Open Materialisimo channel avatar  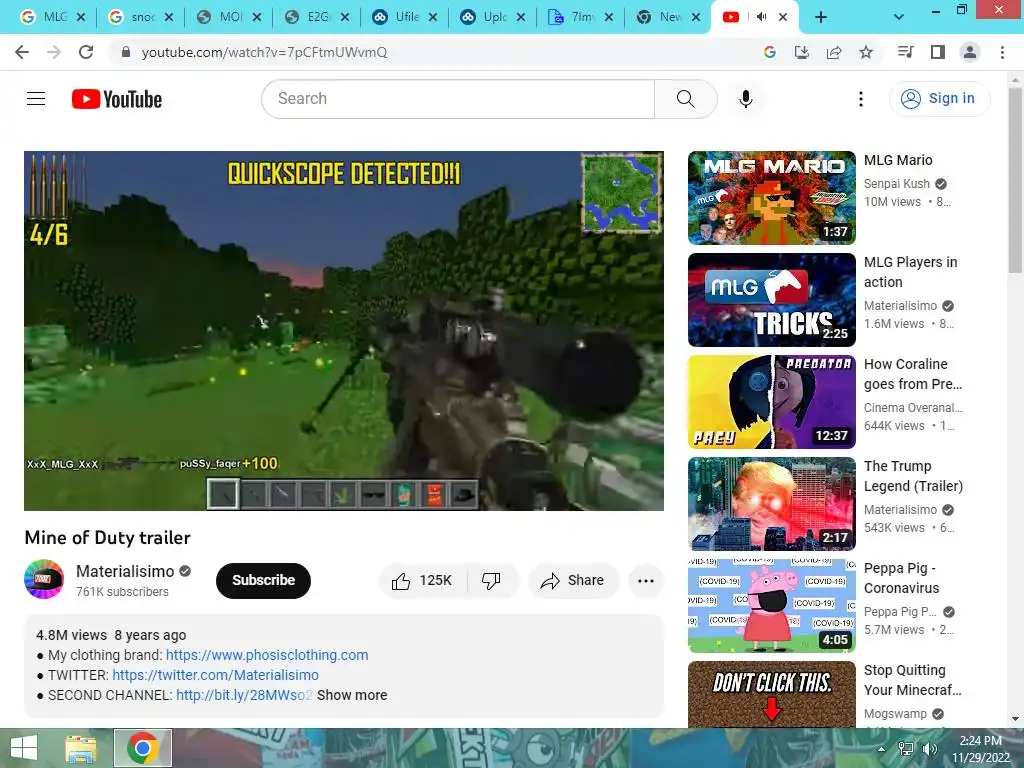pyautogui.click(x=44, y=579)
